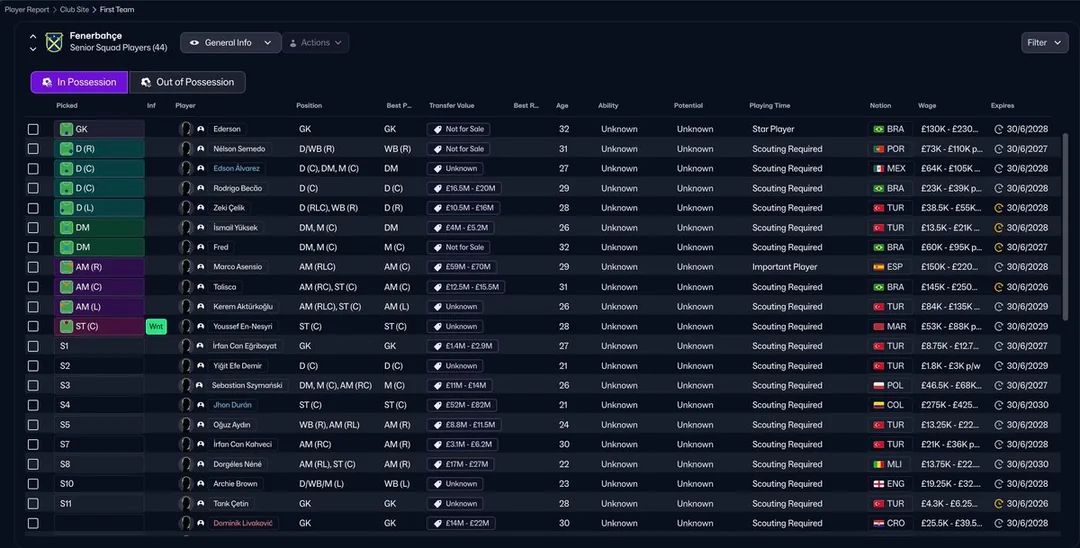Click the Spain flag in Marco Asensio's row
Viewport: 1080px width, 548px height.
click(878, 267)
